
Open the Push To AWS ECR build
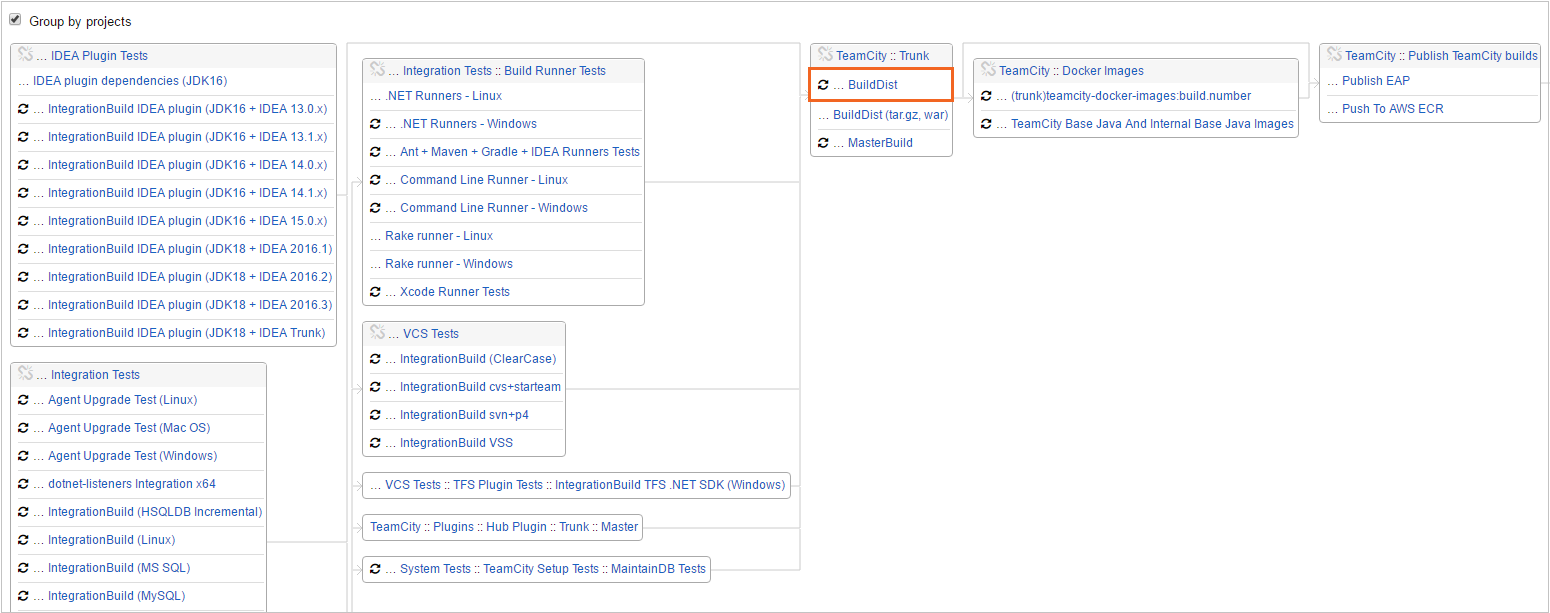[x=1392, y=109]
